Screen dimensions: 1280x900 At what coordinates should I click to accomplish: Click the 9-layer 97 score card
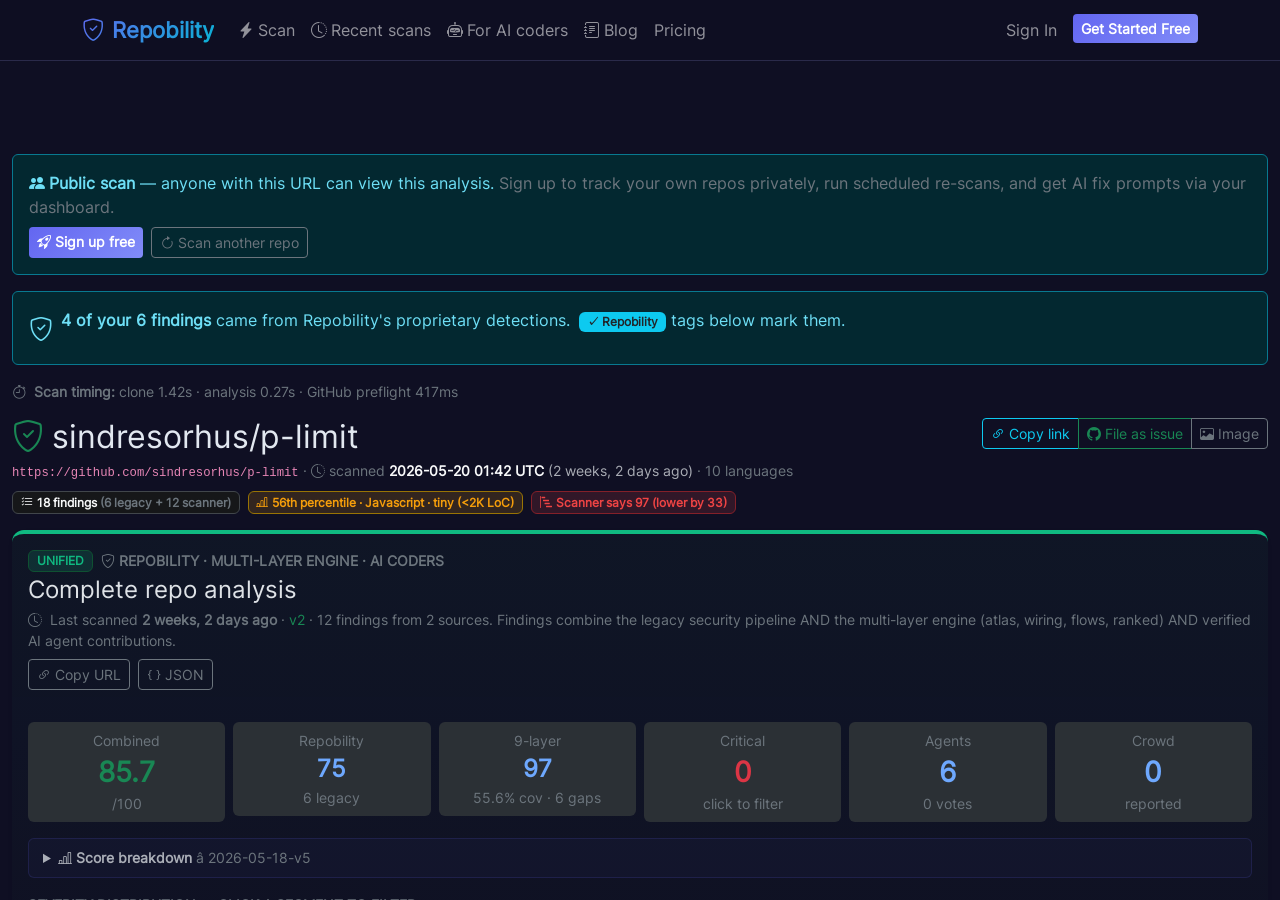click(x=537, y=769)
